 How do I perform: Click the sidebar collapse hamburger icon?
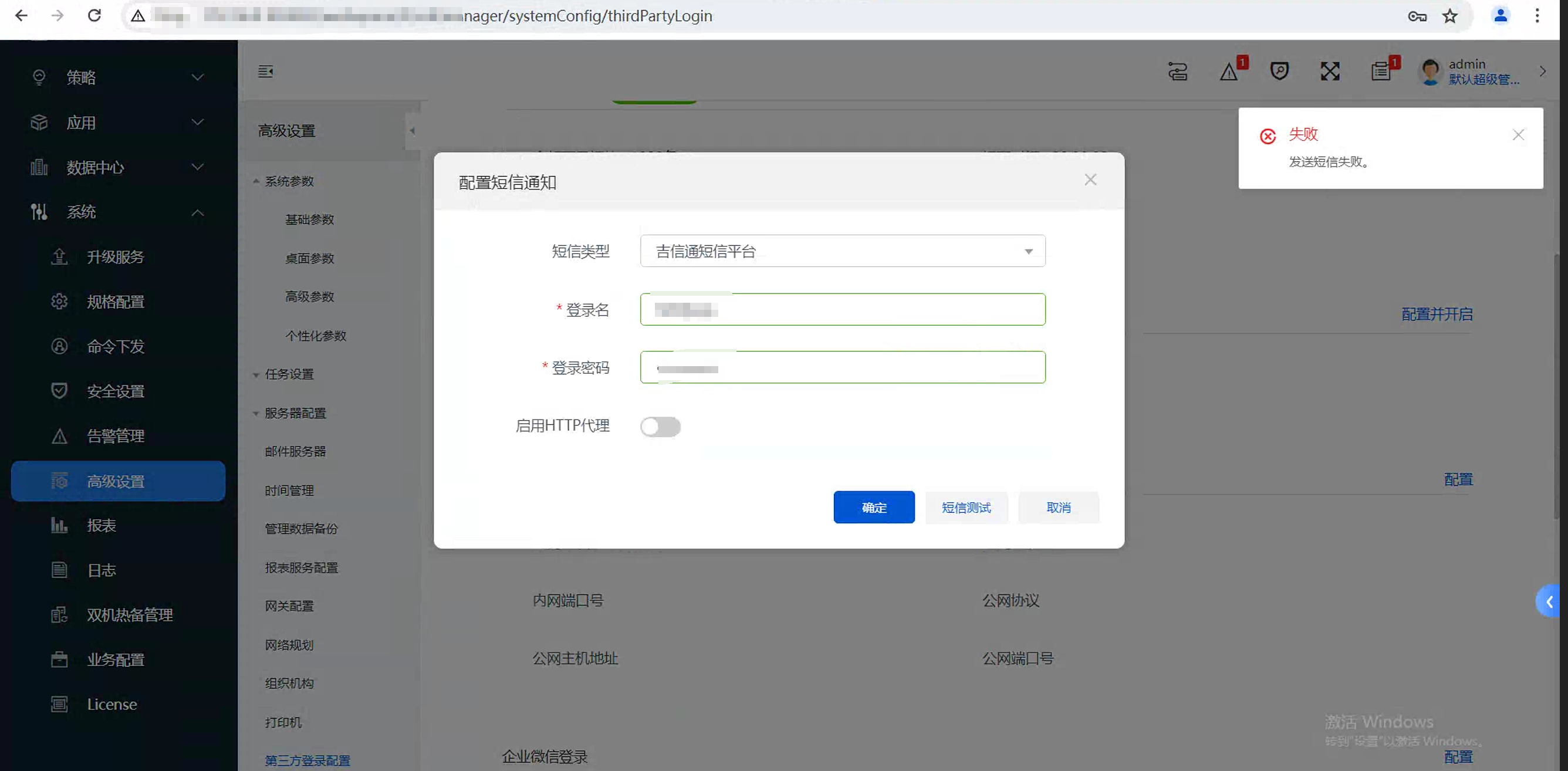265,72
